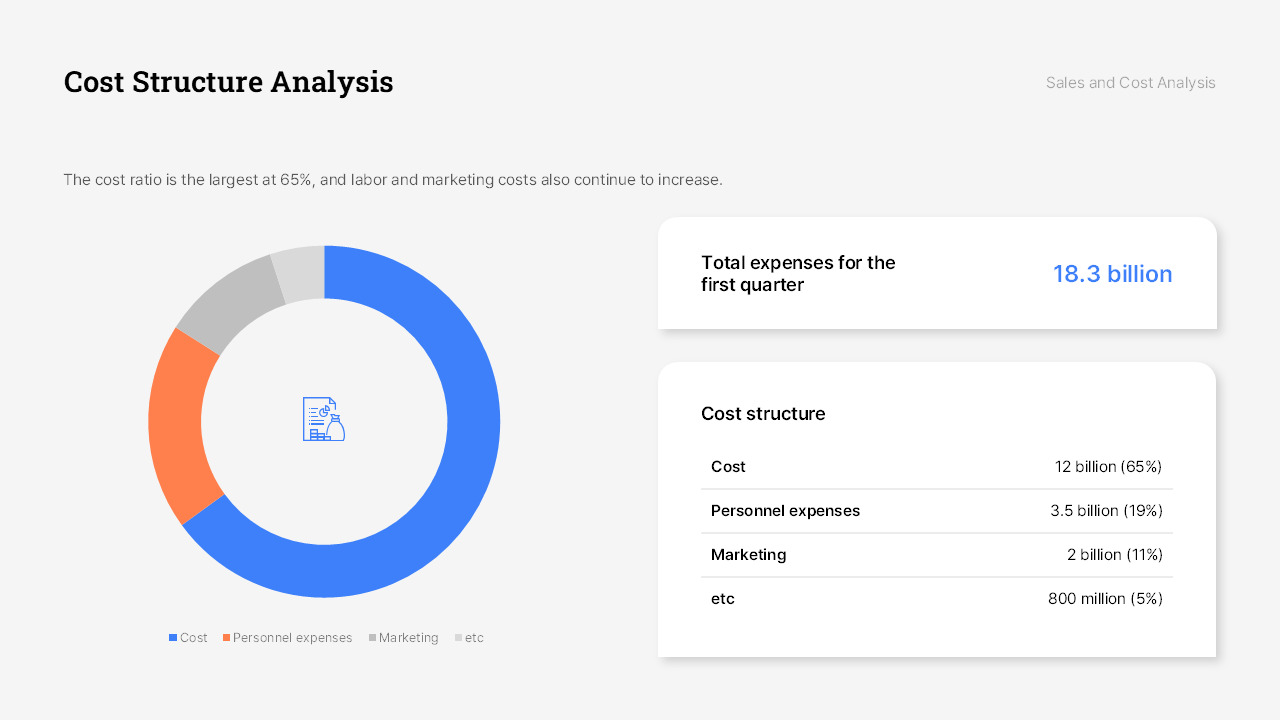
Task: Select the Personnel expenses table row
Action: click(936, 510)
